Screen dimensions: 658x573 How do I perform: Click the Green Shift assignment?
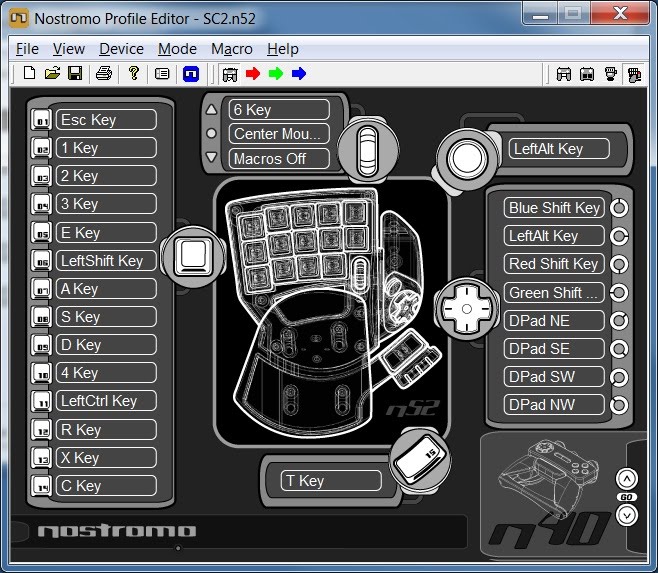554,293
